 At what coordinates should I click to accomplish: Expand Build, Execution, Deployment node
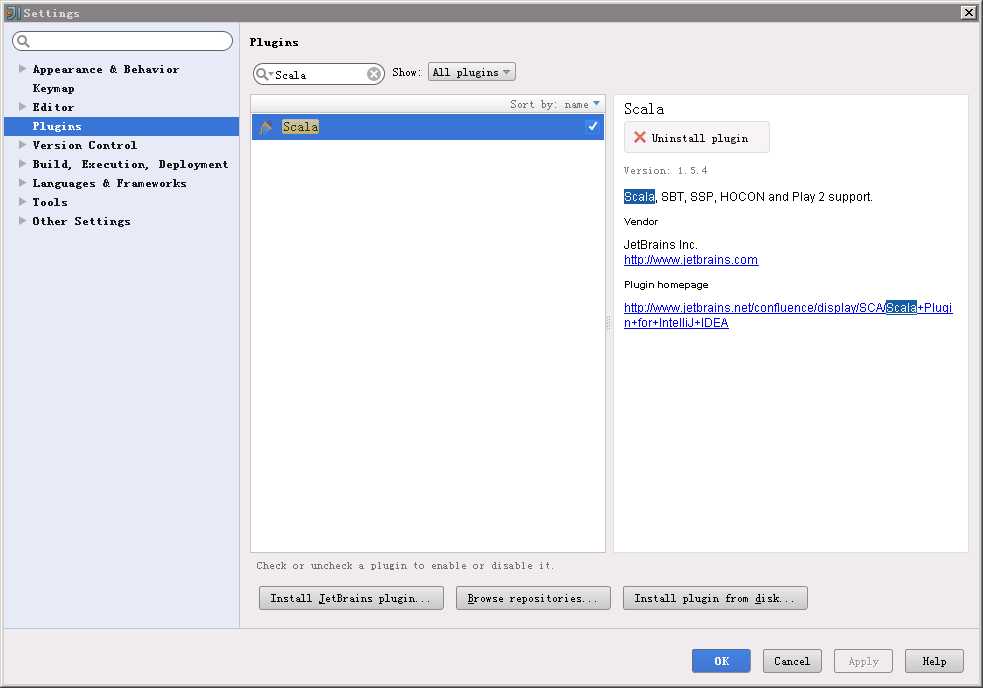22,164
